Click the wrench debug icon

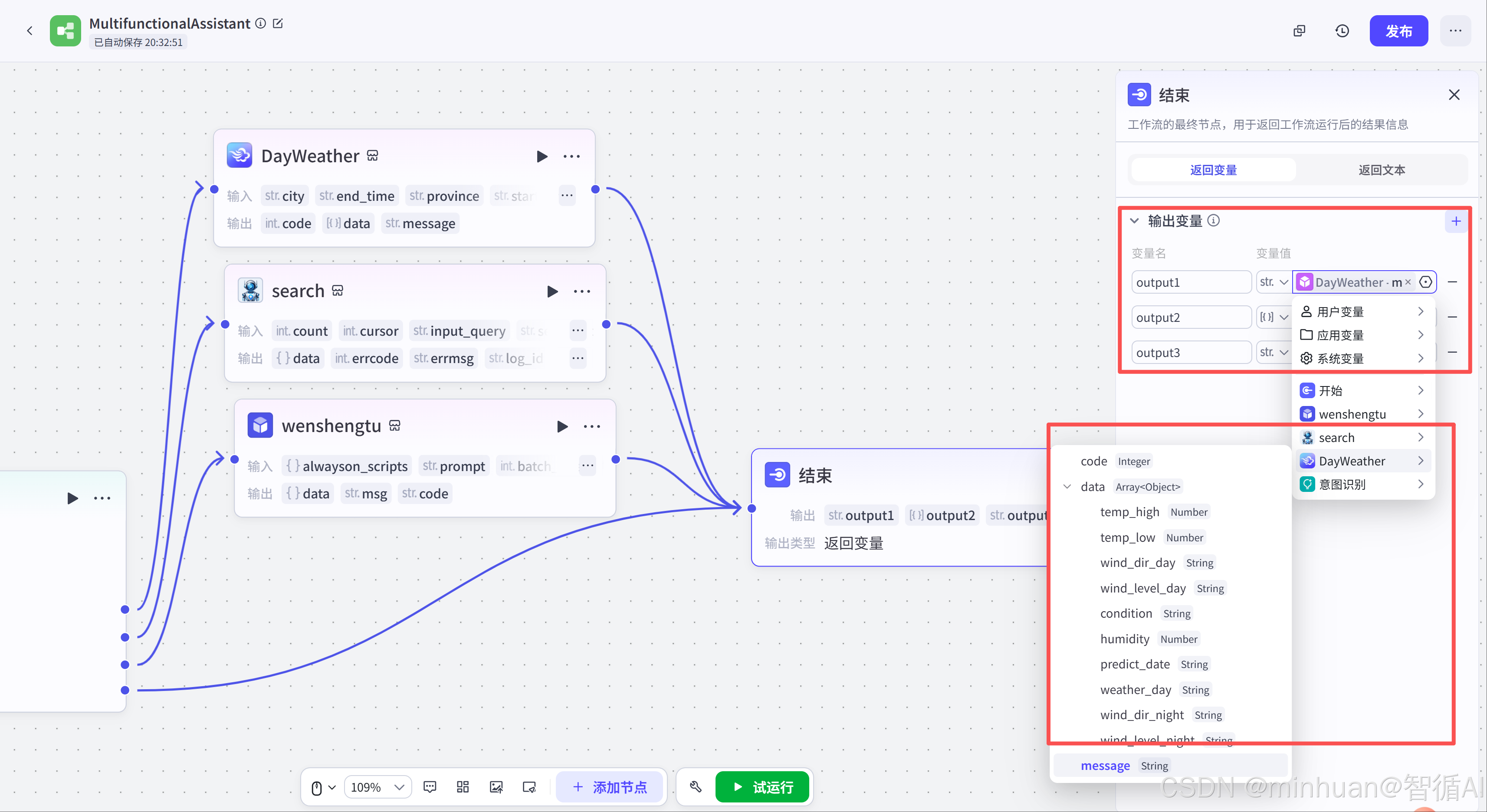pyautogui.click(x=696, y=786)
